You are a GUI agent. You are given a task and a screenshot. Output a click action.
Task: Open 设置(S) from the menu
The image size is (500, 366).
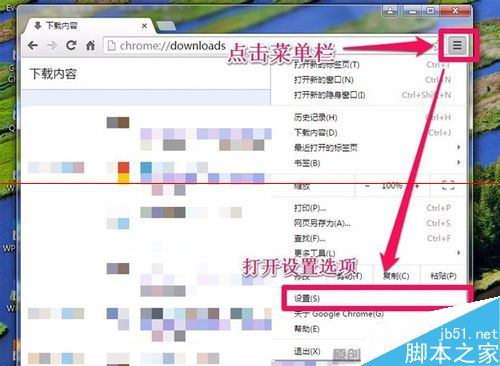[376, 298]
